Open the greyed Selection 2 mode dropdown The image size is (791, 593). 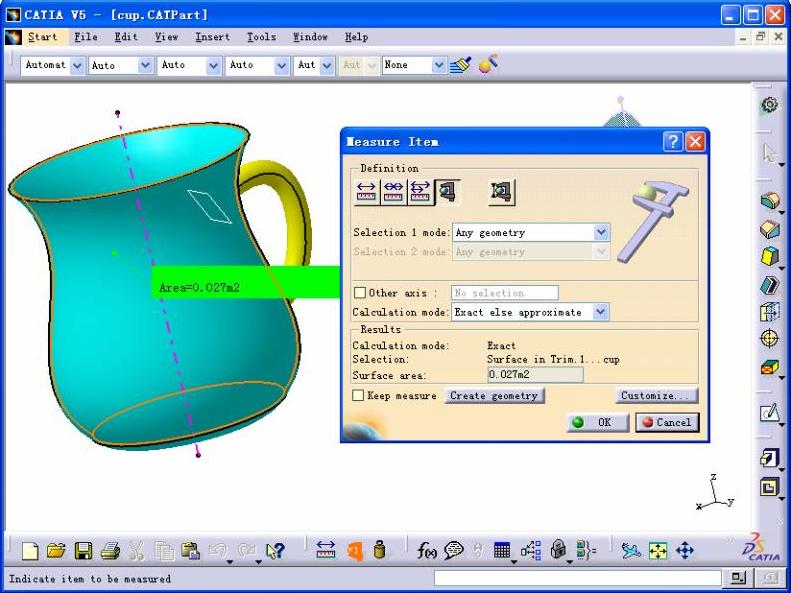point(601,252)
